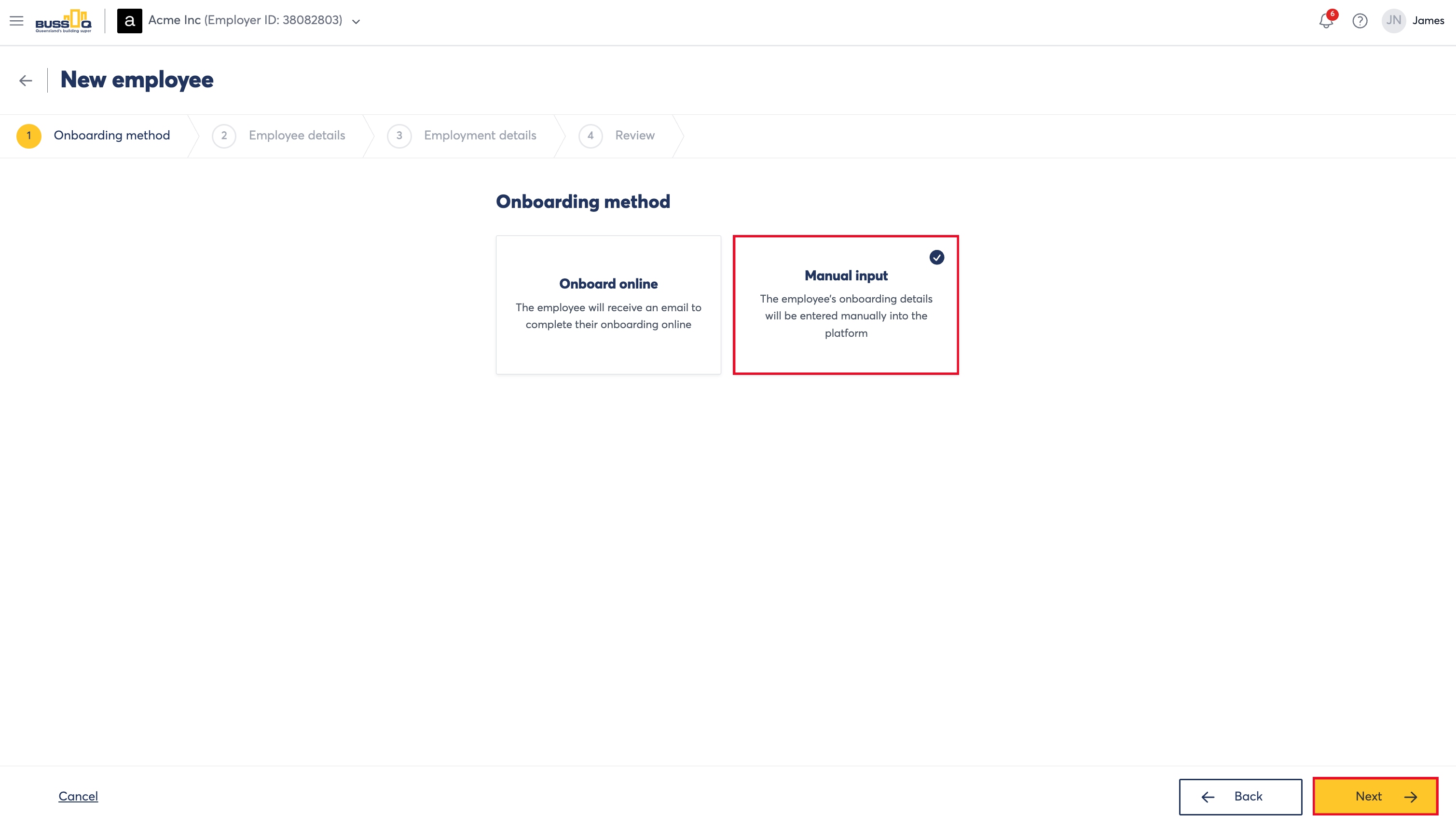Image resolution: width=1456 pixels, height=828 pixels.
Task: Select the Manual input card
Action: click(x=846, y=305)
